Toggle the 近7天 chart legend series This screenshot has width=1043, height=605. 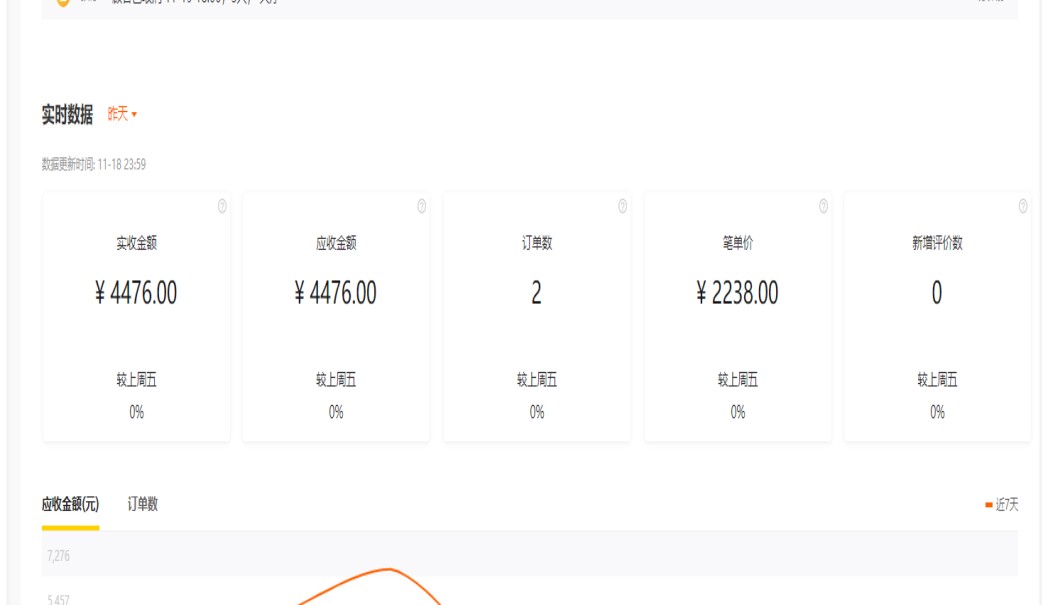pyautogui.click(x=1002, y=505)
